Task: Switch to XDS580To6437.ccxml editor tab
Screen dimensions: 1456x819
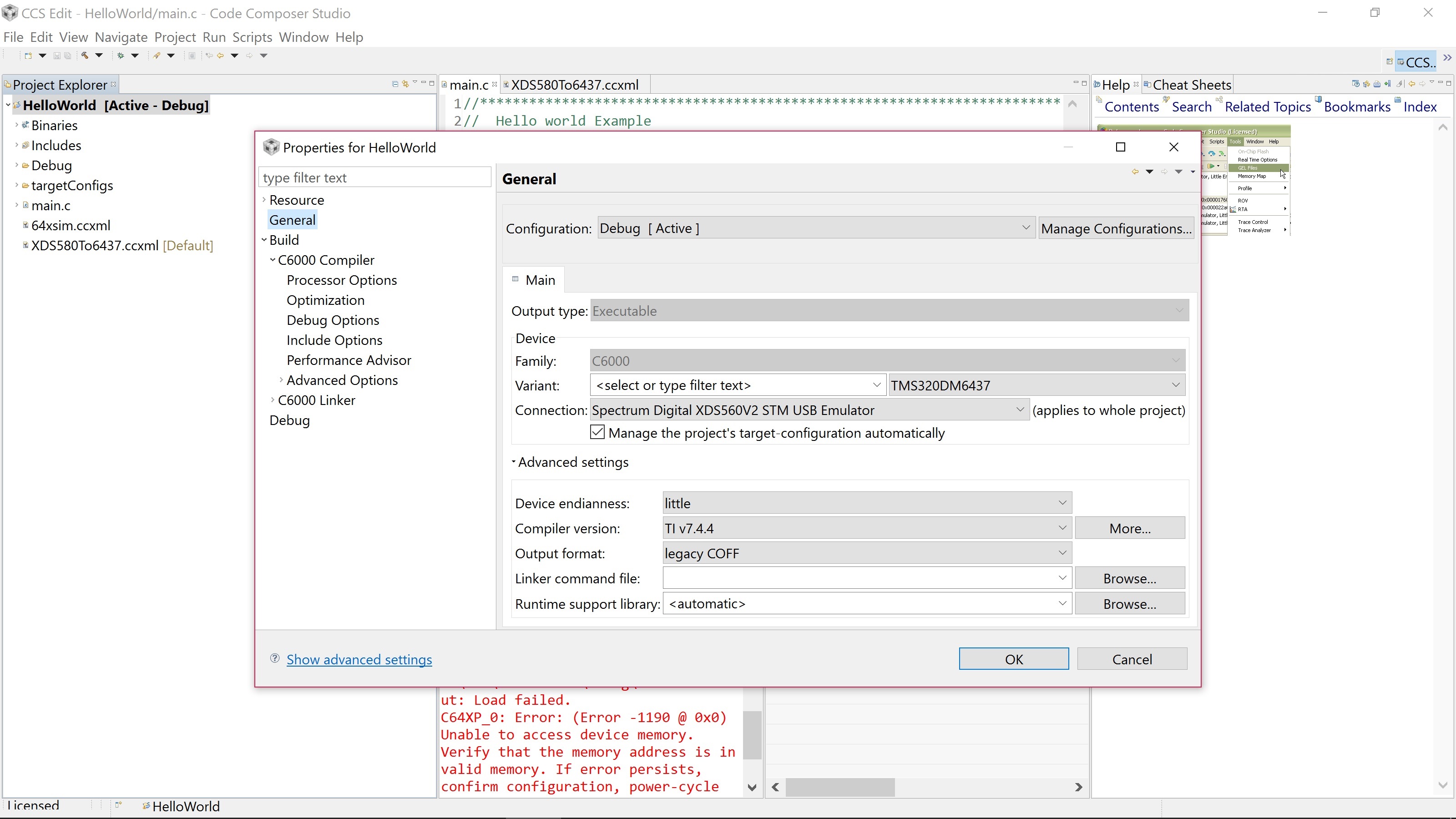Action: (x=574, y=85)
